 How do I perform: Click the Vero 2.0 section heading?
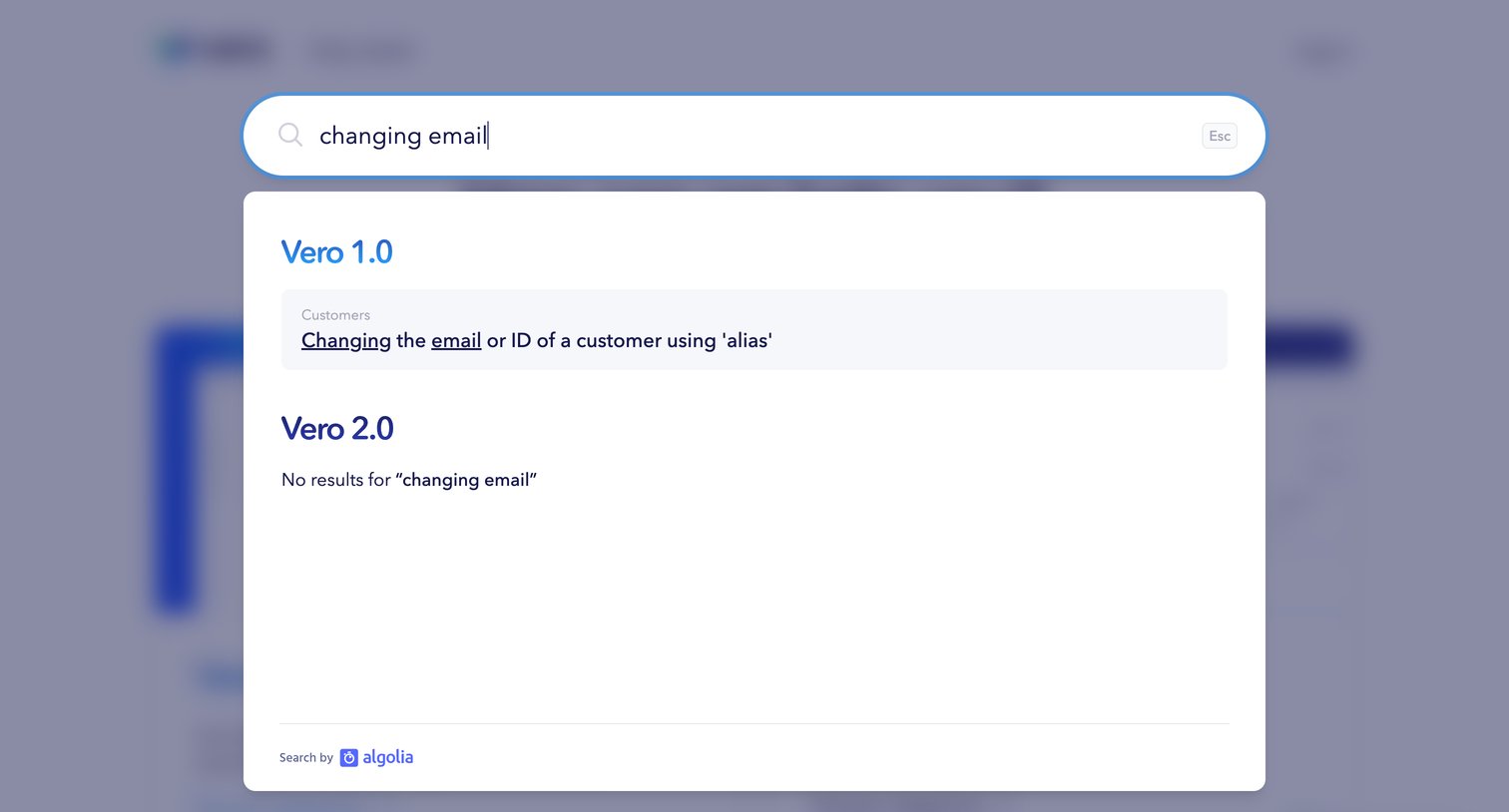pos(337,429)
